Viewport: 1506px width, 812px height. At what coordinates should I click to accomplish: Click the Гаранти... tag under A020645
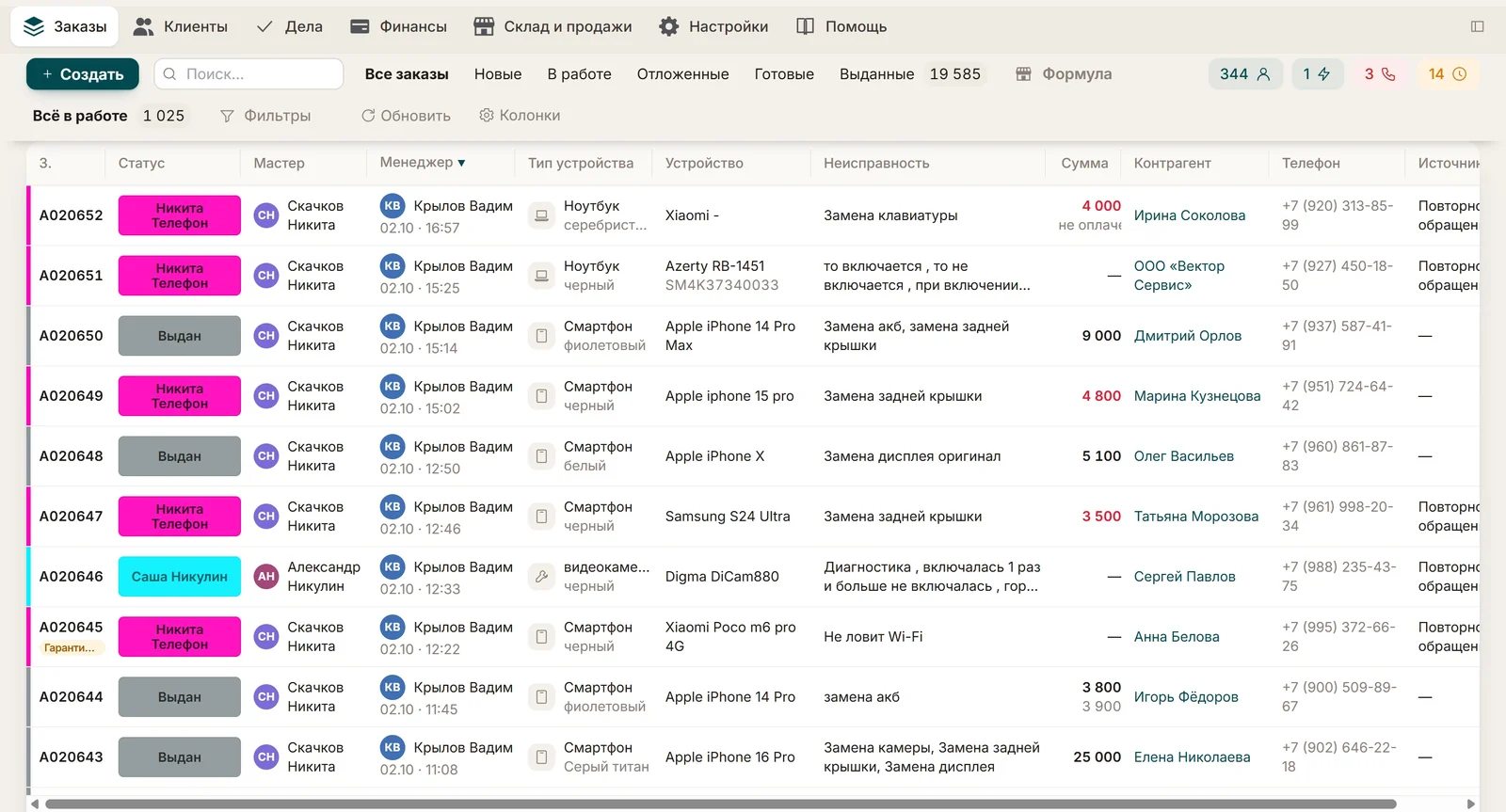point(70,648)
